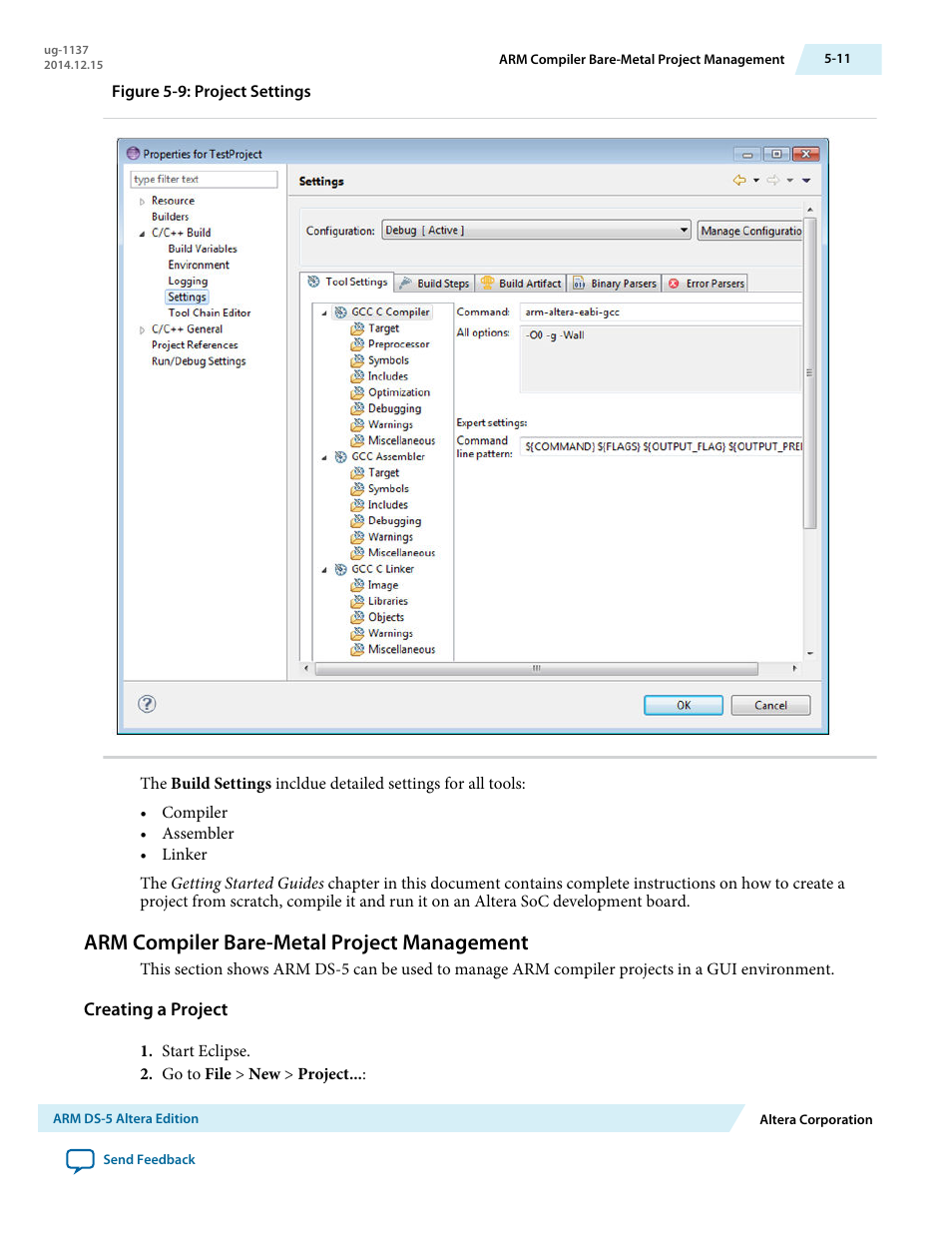
Task: Collapse the GCC C Linker tree node
Action: tap(324, 570)
